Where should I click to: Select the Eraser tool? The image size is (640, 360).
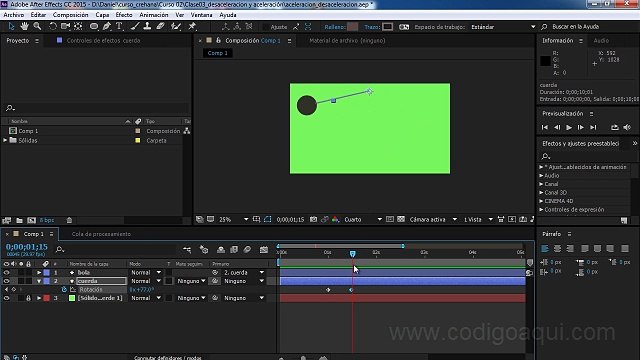tap(160, 27)
